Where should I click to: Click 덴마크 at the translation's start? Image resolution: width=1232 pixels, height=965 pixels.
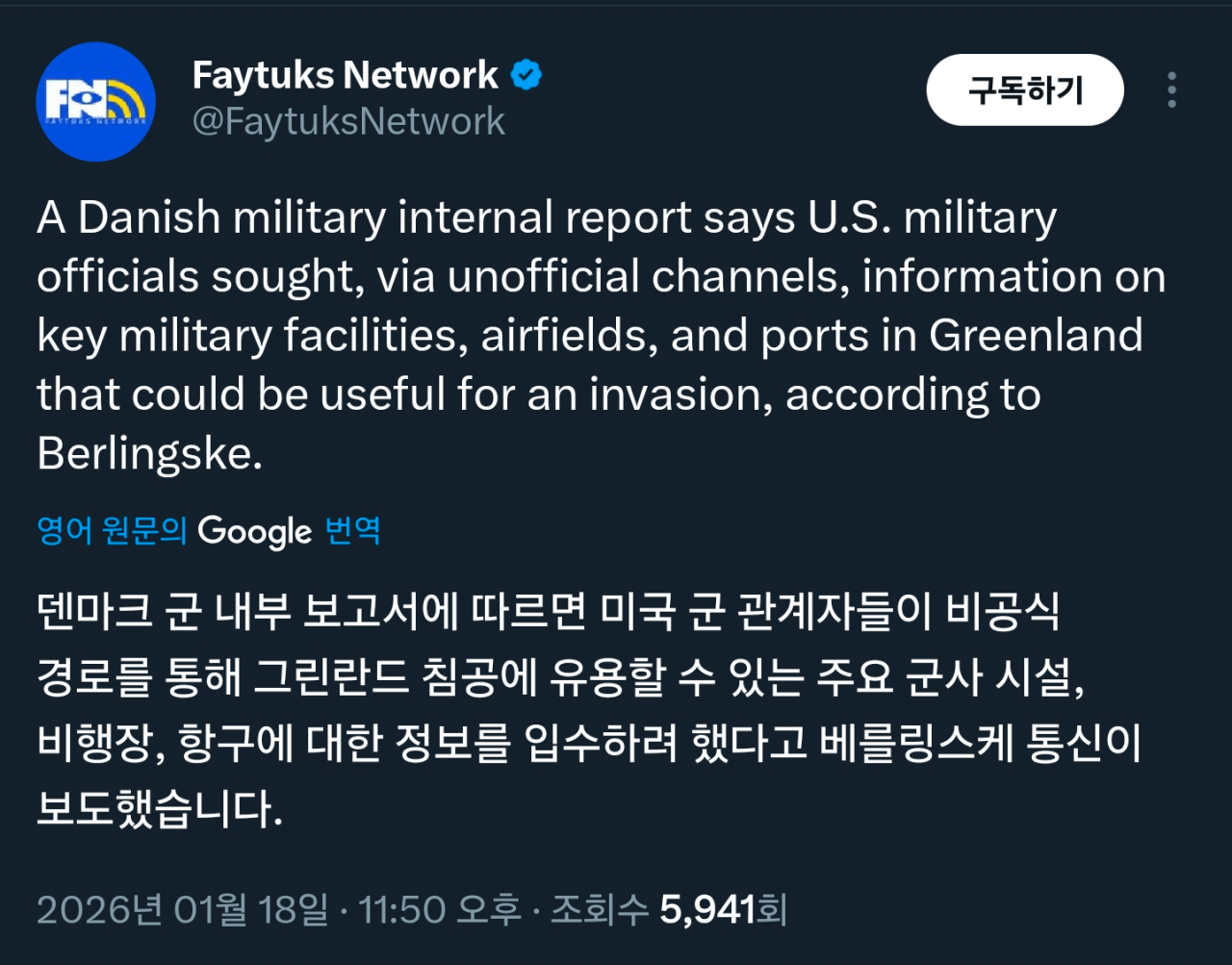point(94,611)
